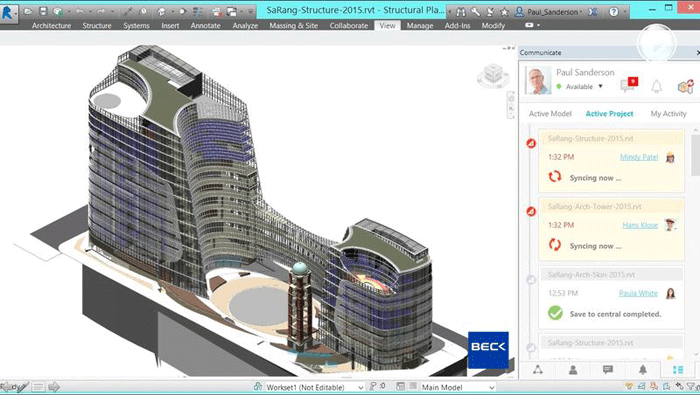Click the ViewCube in the 3D view
Image resolution: width=700 pixels, height=395 pixels.
tap(493, 75)
